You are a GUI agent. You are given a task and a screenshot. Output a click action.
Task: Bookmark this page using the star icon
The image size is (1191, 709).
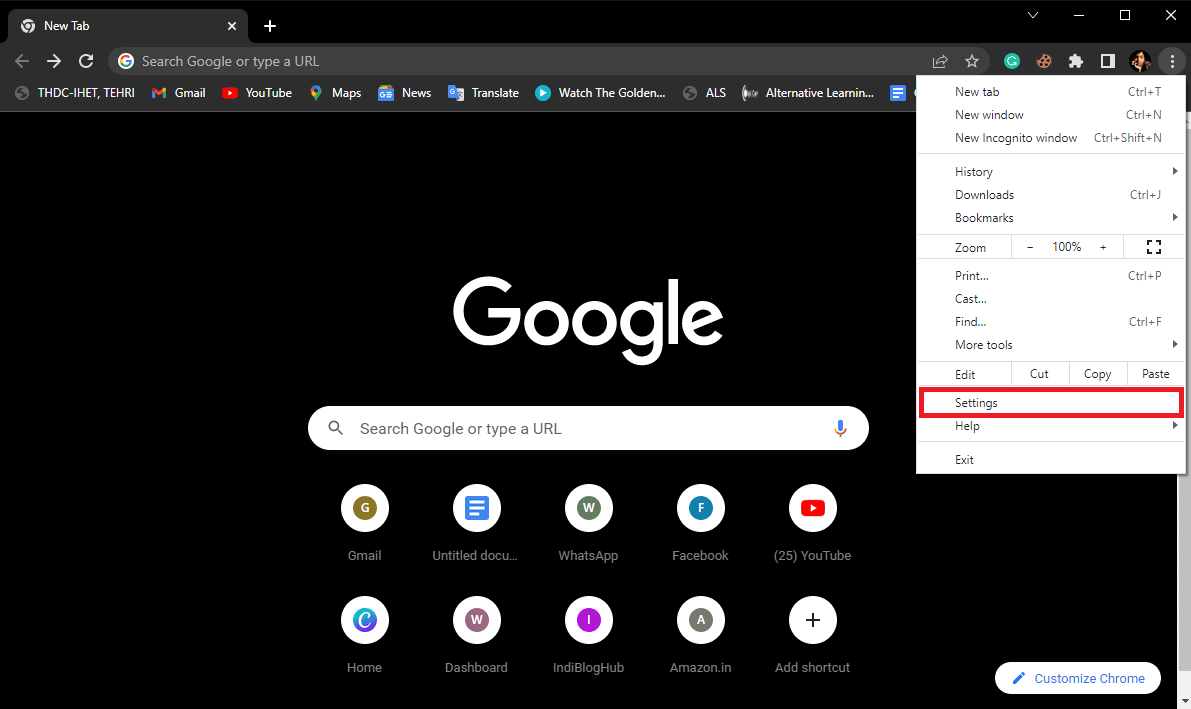[972, 61]
